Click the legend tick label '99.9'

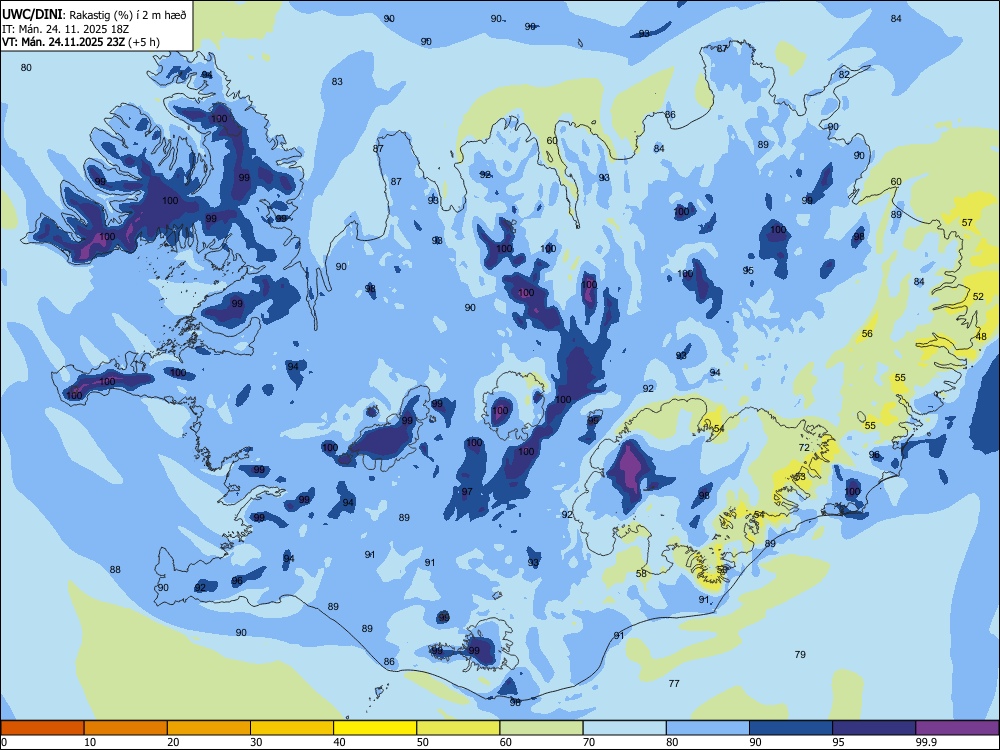[926, 742]
